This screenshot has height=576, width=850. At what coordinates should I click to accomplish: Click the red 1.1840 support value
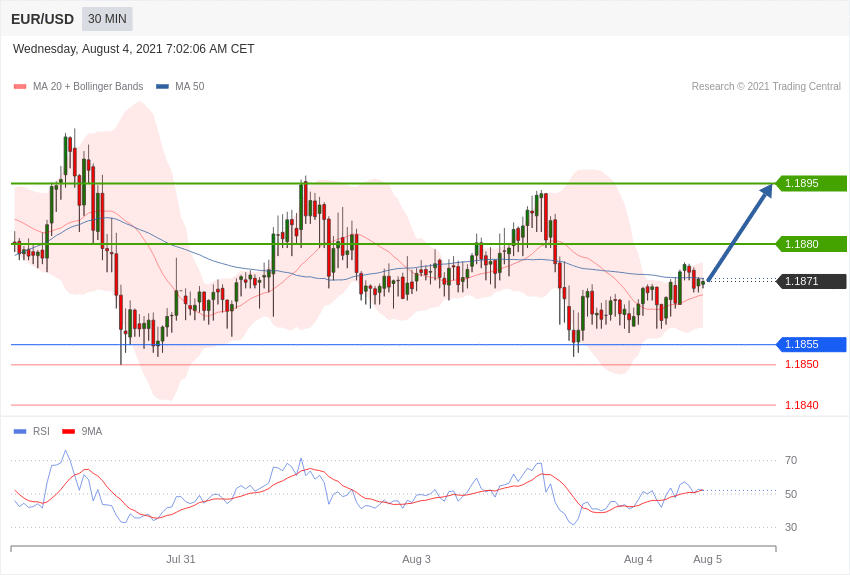802,405
